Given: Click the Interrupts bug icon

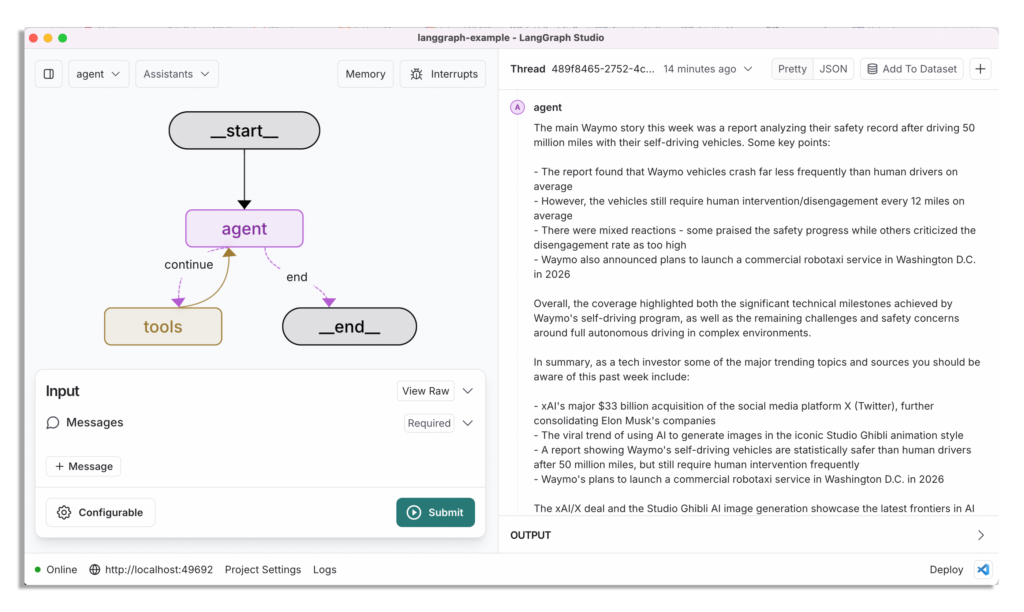Looking at the screenshot, I should click(417, 74).
